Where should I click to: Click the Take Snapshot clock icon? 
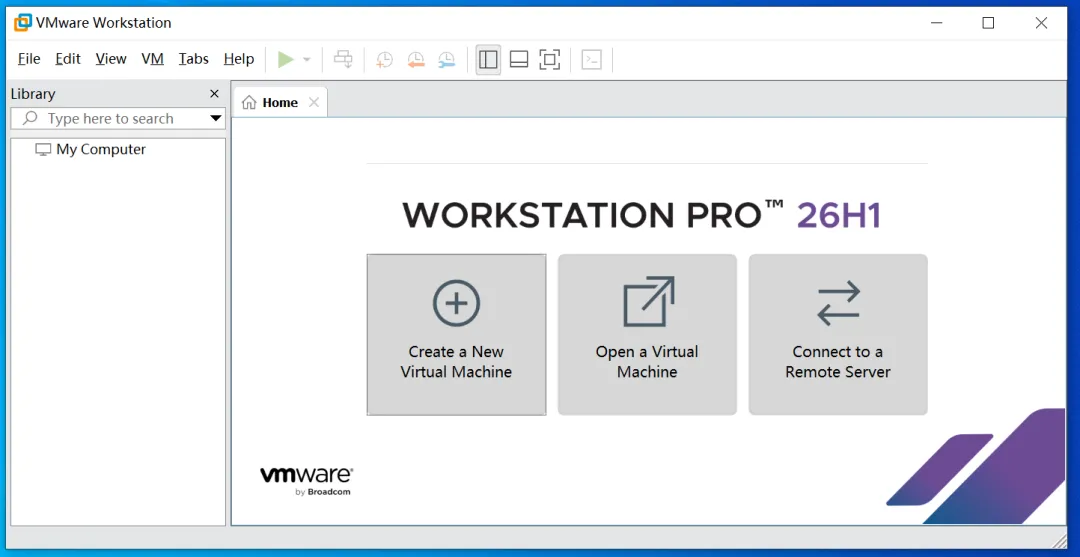384,60
